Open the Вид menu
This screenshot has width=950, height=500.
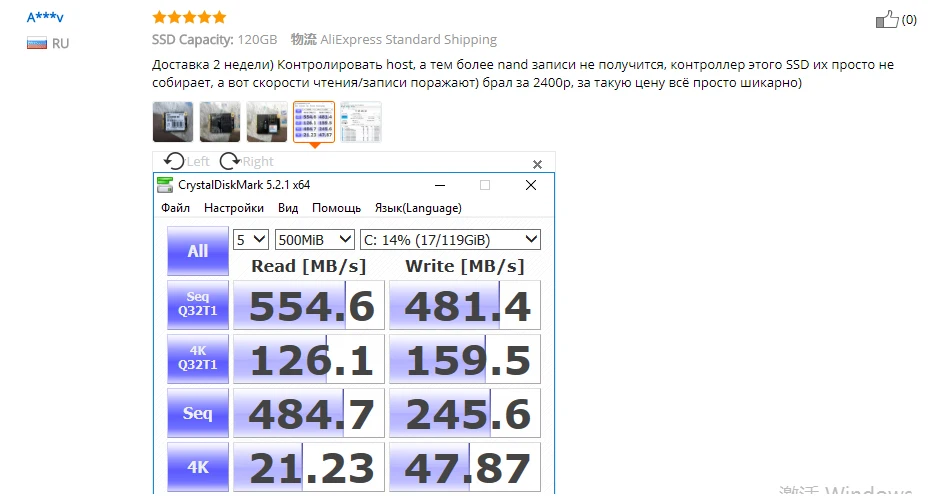coord(288,208)
